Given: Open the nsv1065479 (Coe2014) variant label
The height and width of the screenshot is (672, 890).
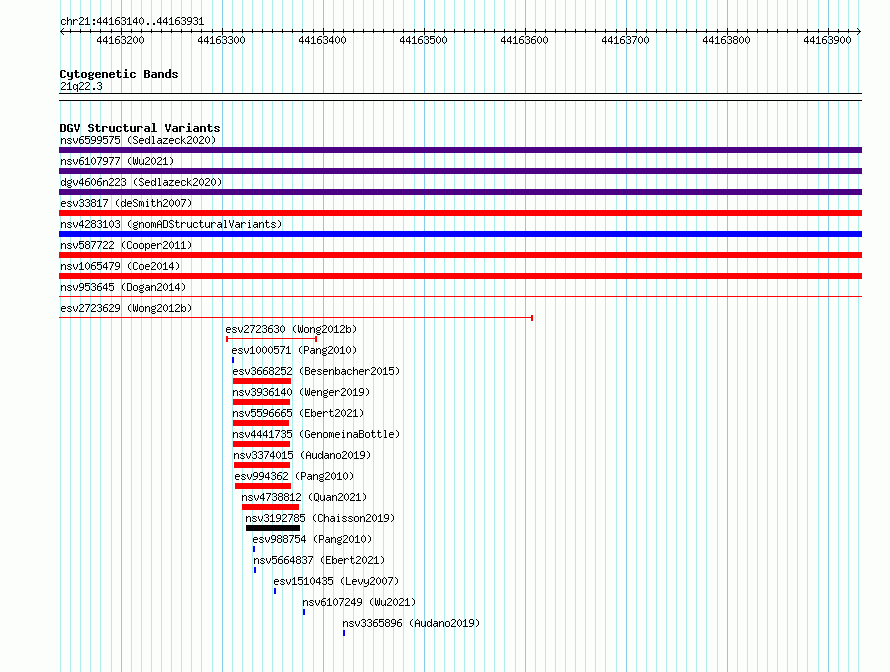Looking at the screenshot, I should (120, 266).
